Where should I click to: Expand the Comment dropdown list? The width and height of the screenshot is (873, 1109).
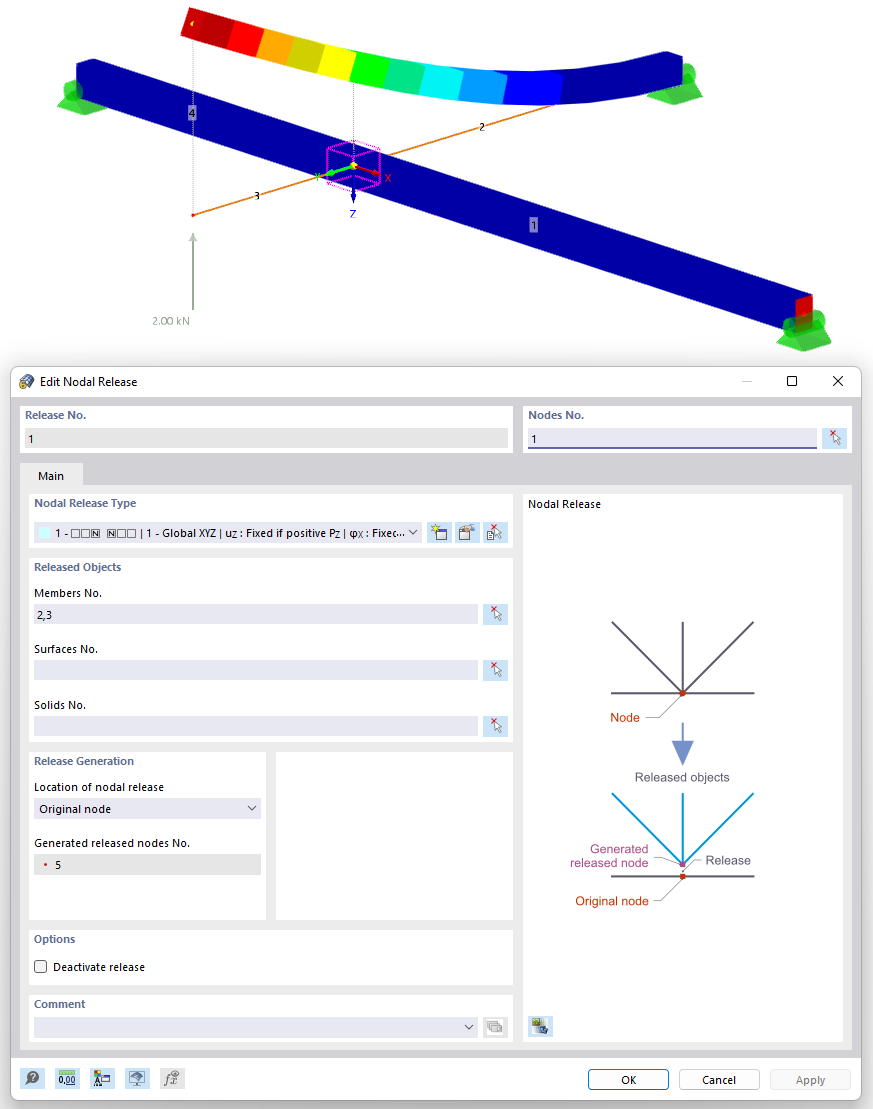469,1027
